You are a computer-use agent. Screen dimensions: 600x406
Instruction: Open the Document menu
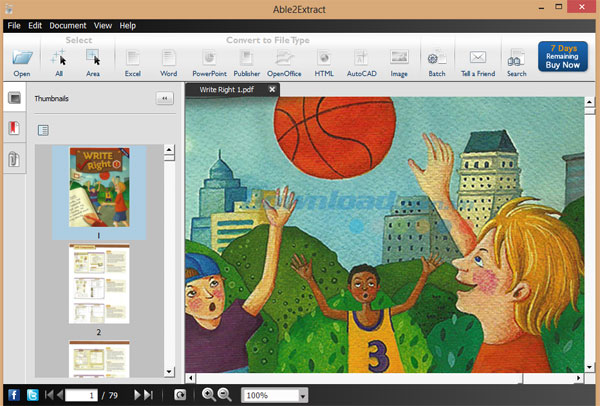point(68,25)
